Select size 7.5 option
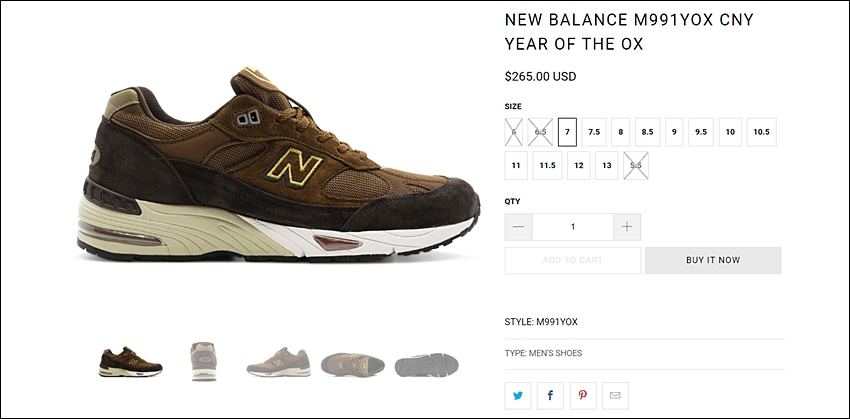 (594, 132)
